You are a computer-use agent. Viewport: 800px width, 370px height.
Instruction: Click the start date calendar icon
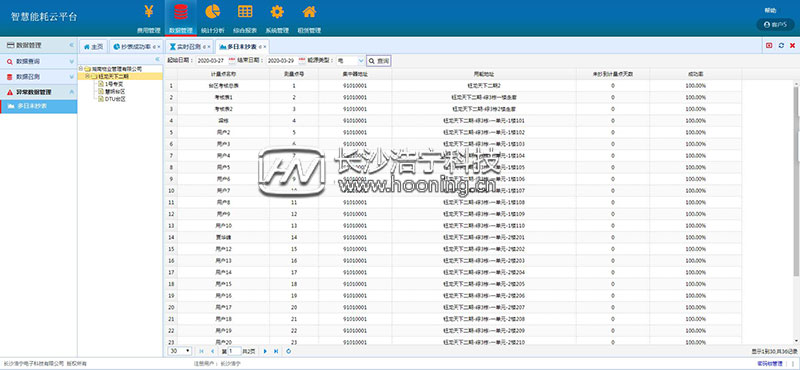(x=232, y=60)
